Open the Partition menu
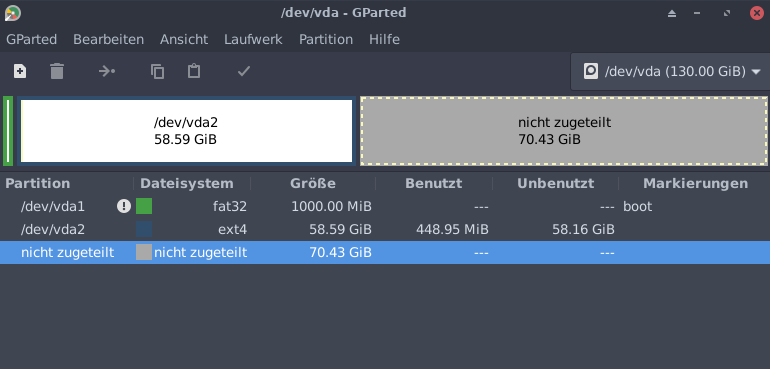770x369 pixels. point(326,39)
